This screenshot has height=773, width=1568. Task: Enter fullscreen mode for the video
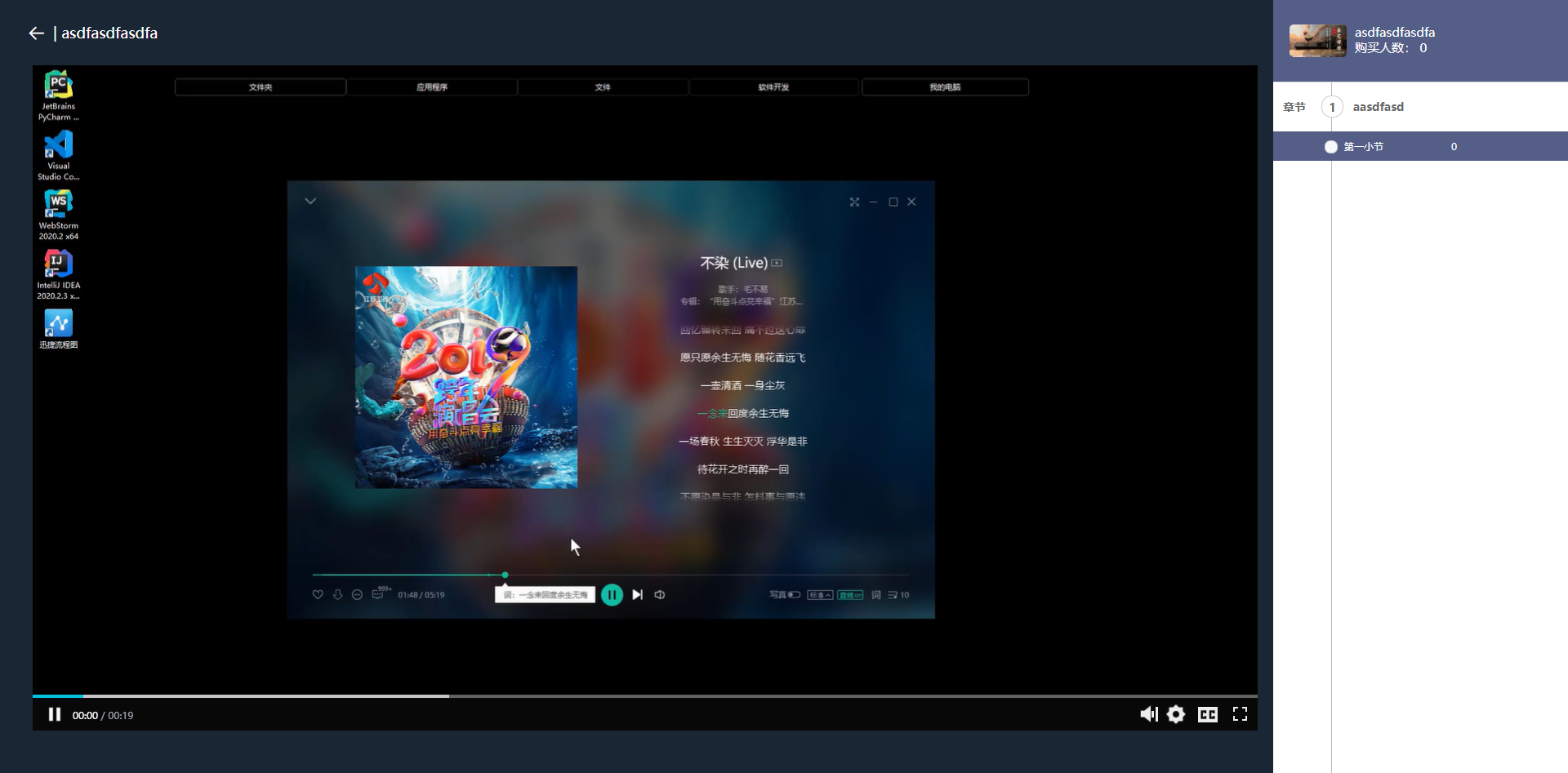(1240, 714)
